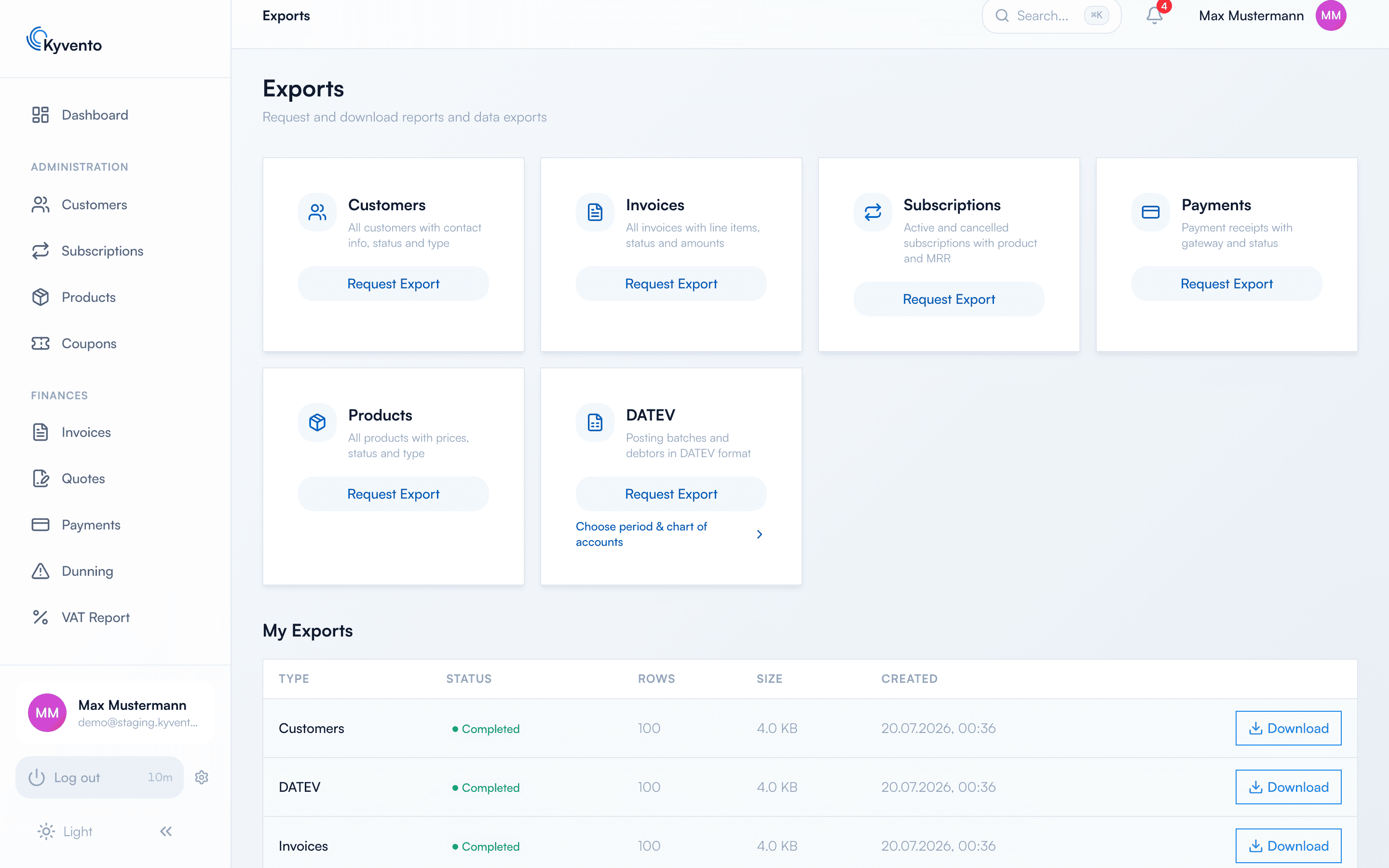
Task: Download the DATEV export
Action: click(x=1288, y=787)
